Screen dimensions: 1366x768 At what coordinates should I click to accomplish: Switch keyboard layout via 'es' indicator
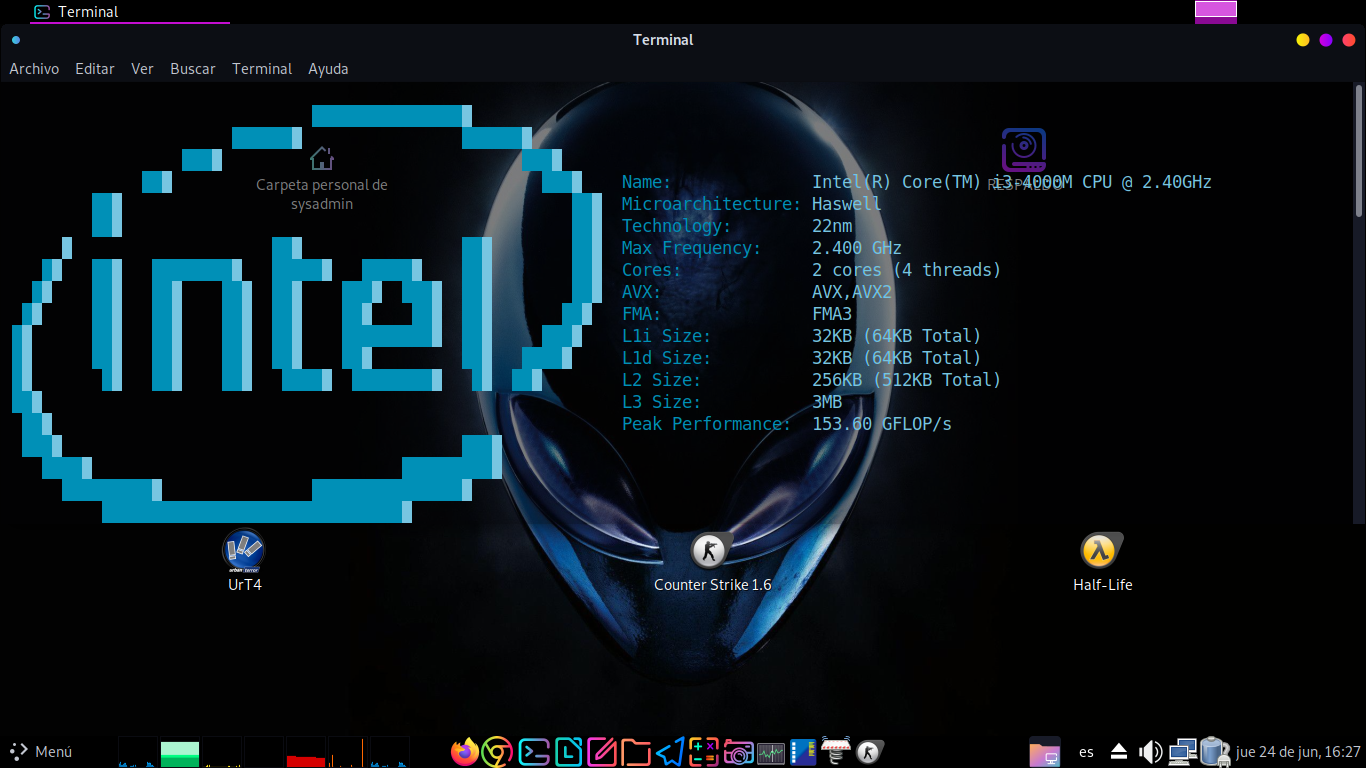(1086, 752)
